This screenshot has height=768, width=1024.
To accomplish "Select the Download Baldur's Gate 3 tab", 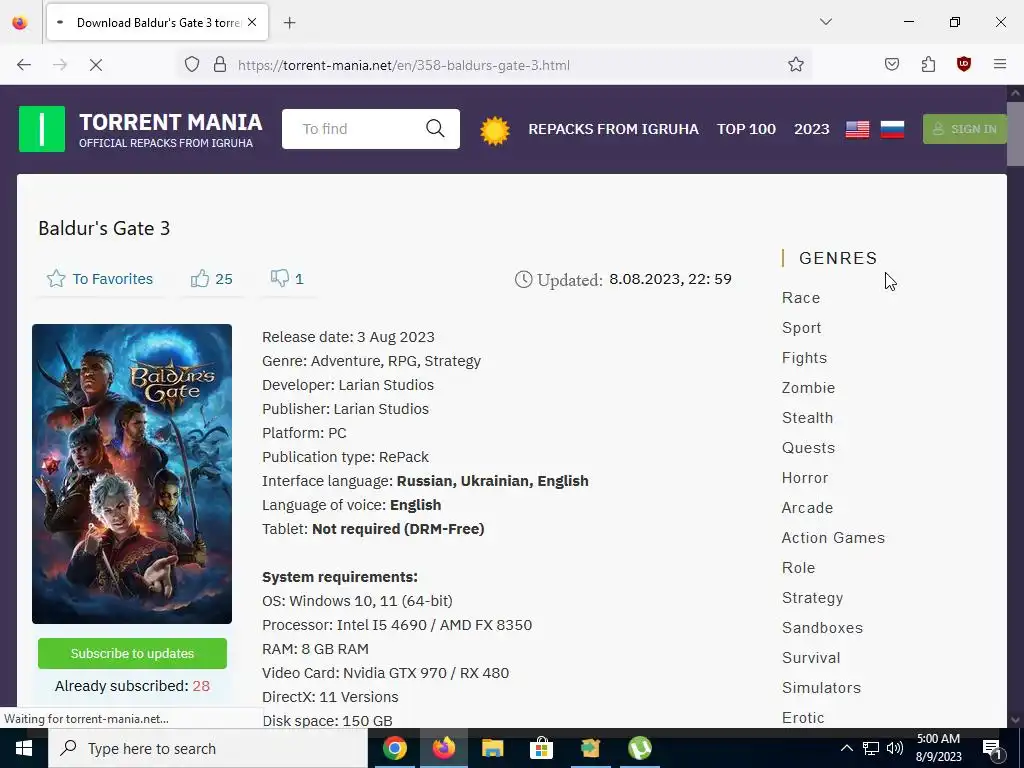I will pos(157,23).
